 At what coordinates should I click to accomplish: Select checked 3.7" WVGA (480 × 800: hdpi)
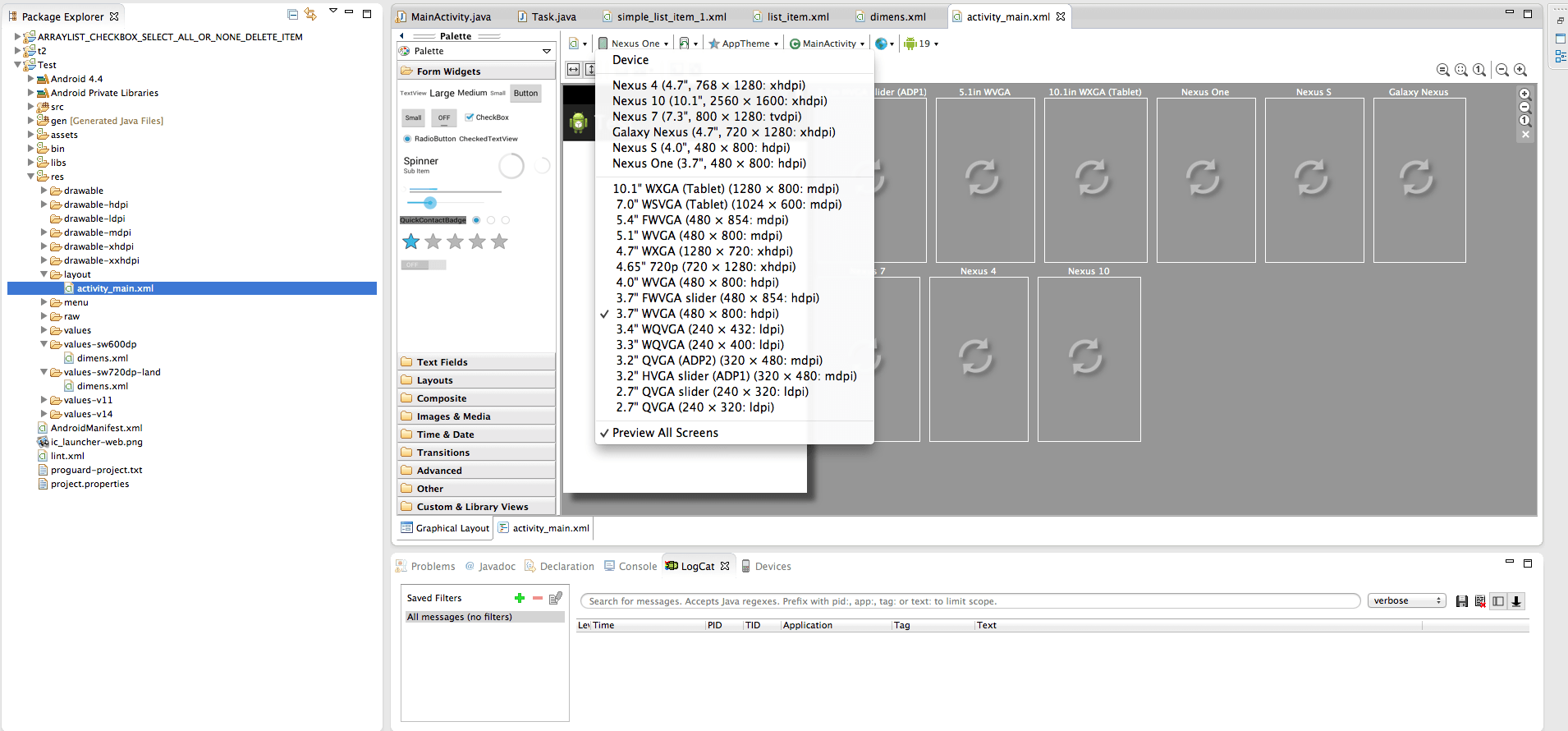697,314
